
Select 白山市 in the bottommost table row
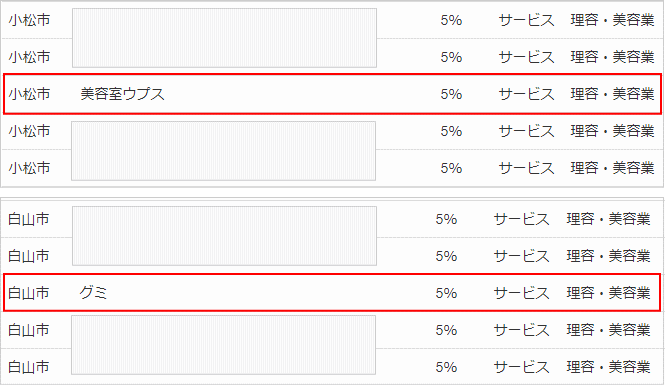[28, 367]
